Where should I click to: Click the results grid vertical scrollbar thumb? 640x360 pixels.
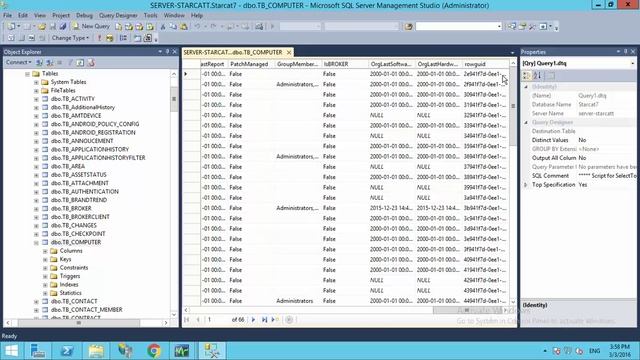click(513, 106)
